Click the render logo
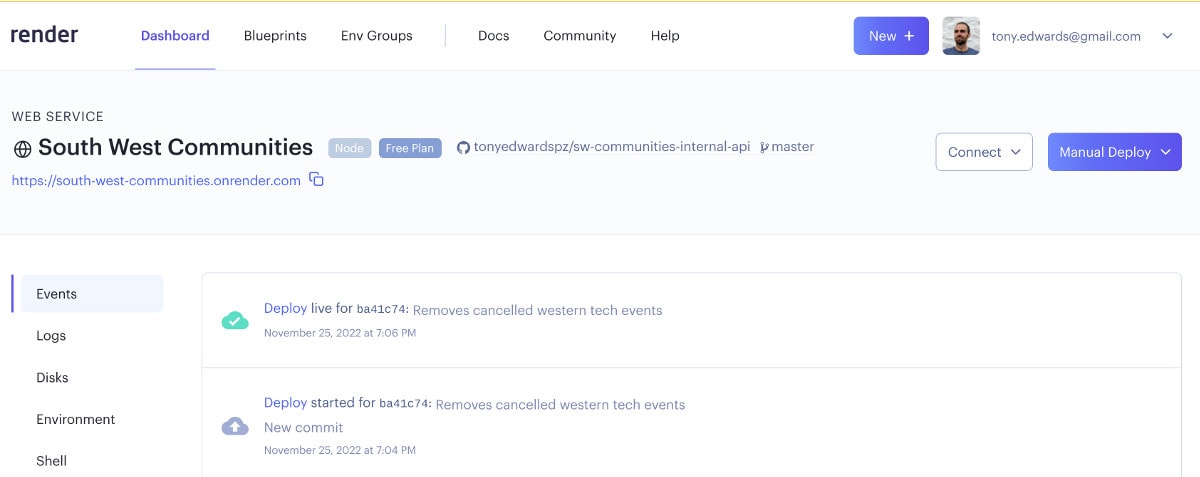The width and height of the screenshot is (1200, 477). pyautogui.click(x=44, y=35)
